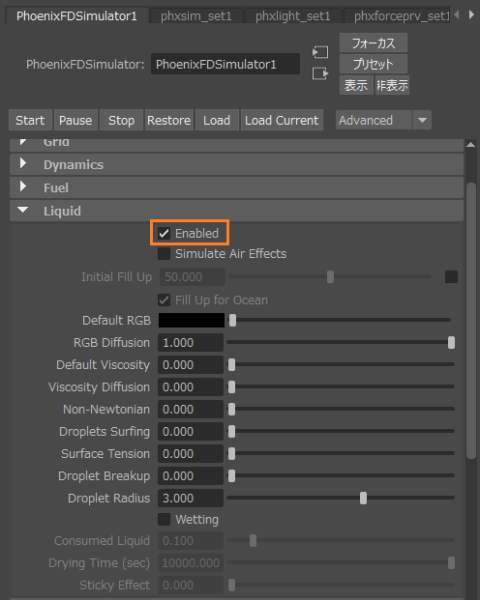This screenshot has width=480, height=600.
Task: Click the scrollbar up arrow
Action: 471,145
